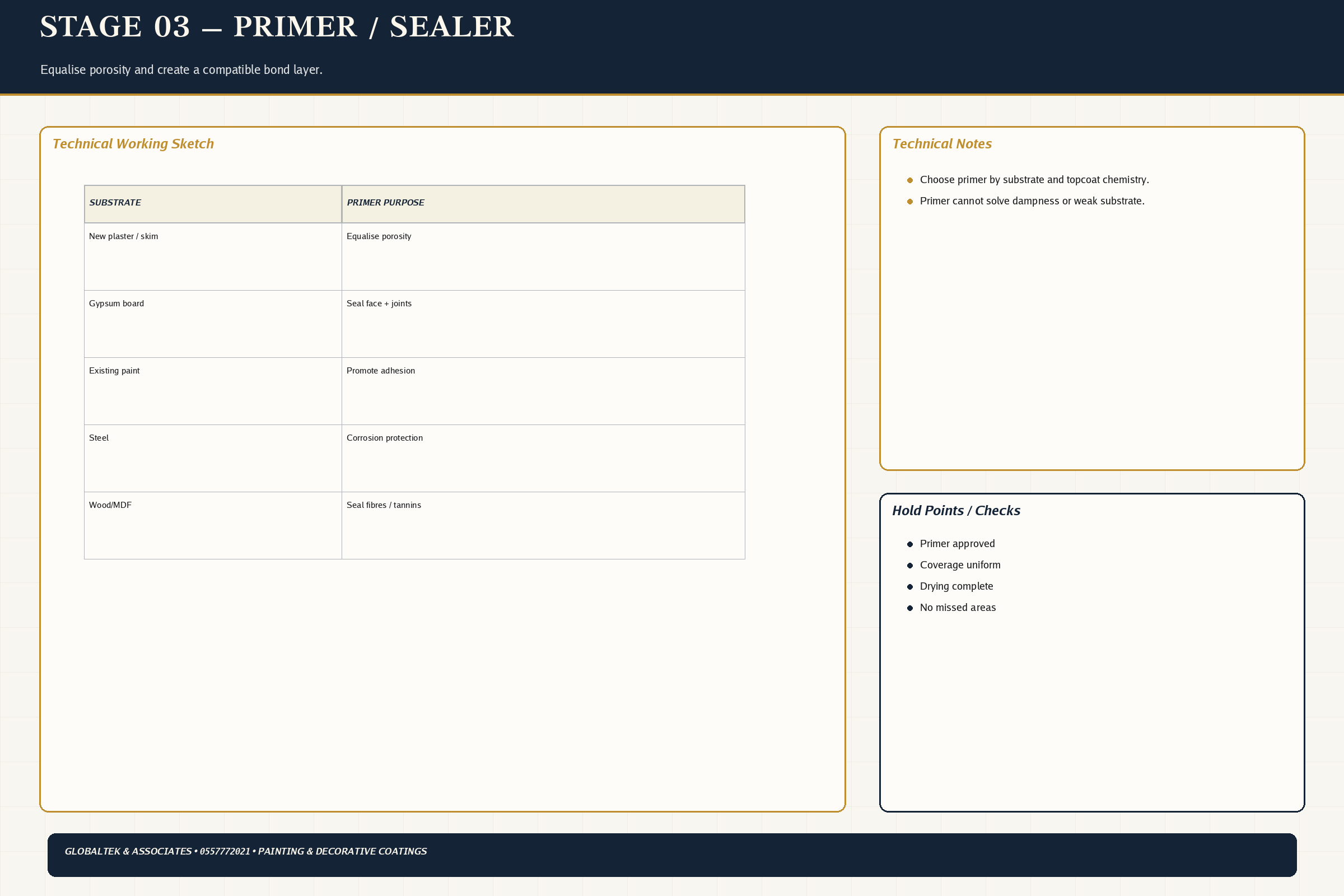Screen dimensions: 1344x896
Task: Select the 'Equalise porosity' table cell
Action: pos(543,256)
